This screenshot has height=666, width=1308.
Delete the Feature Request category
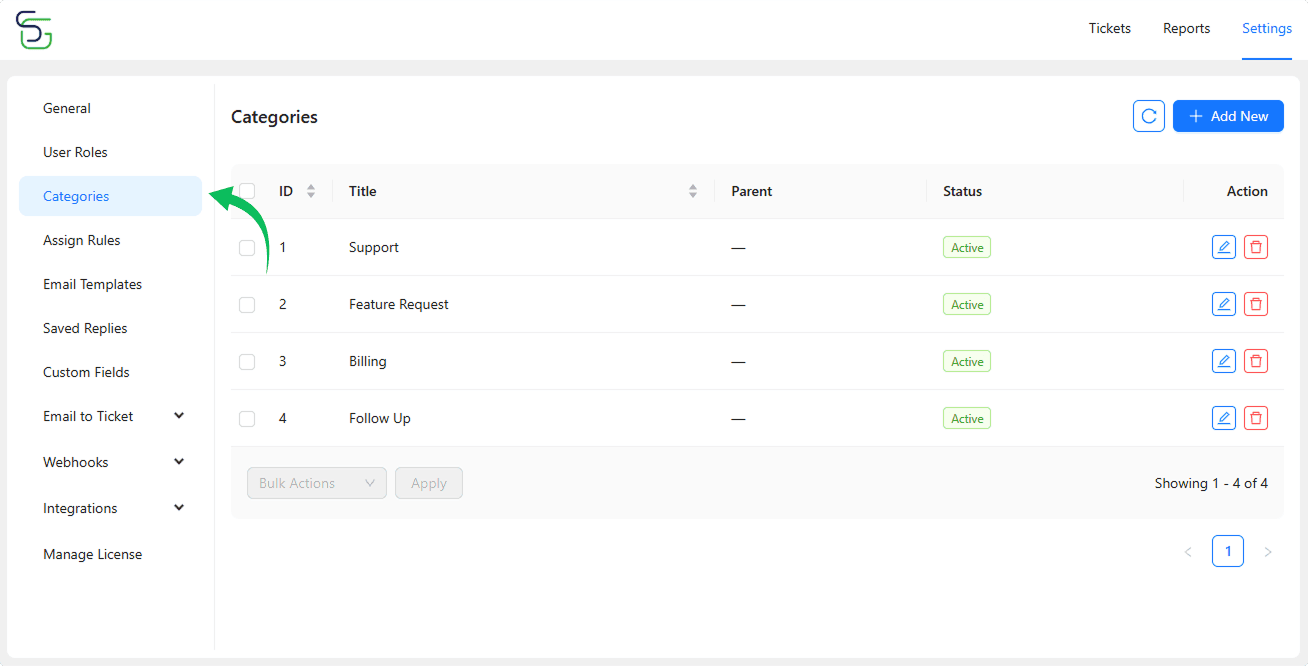click(1256, 304)
